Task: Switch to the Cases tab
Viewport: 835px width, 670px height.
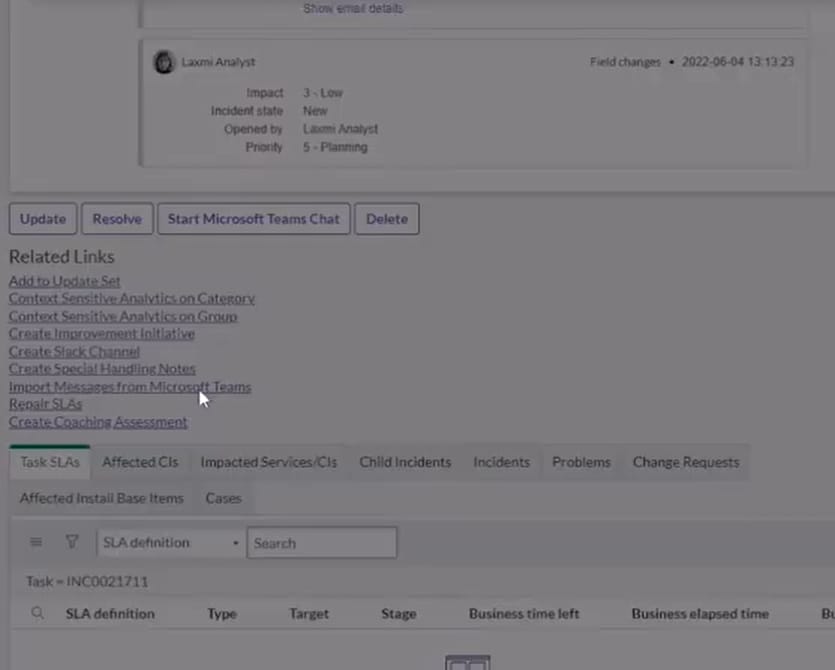Action: pos(224,498)
